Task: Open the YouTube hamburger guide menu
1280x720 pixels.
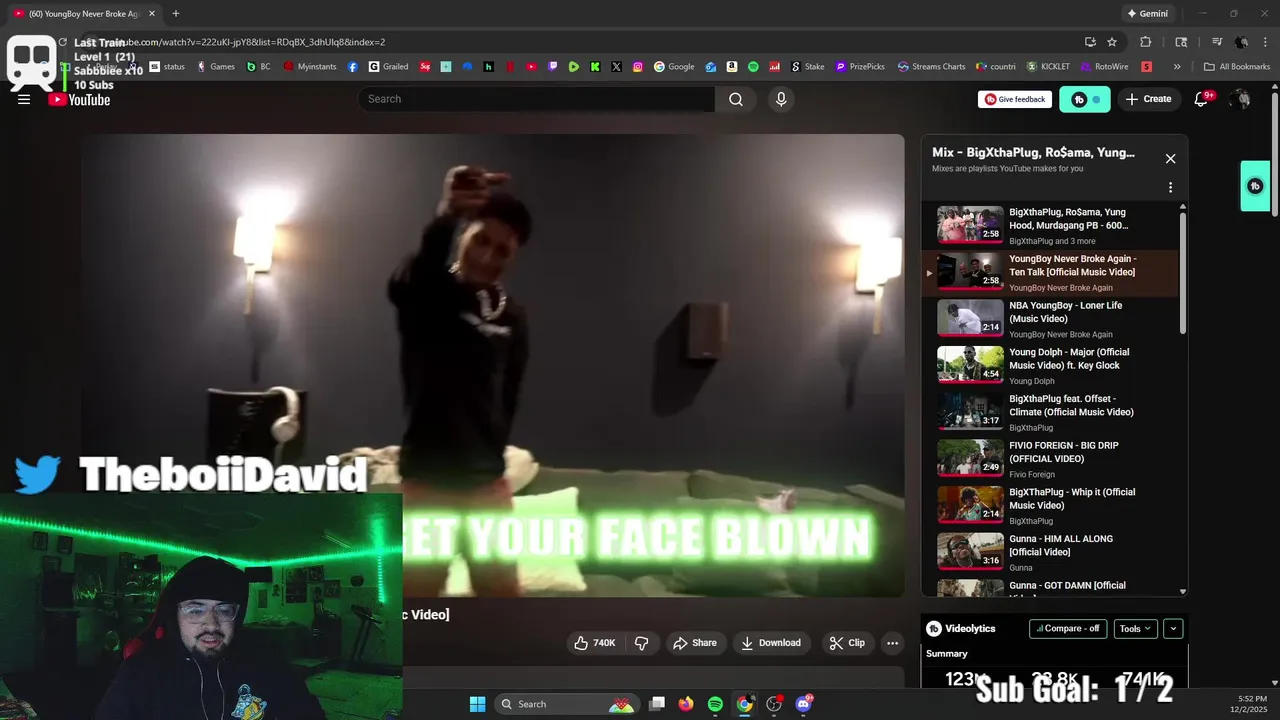Action: click(x=24, y=99)
